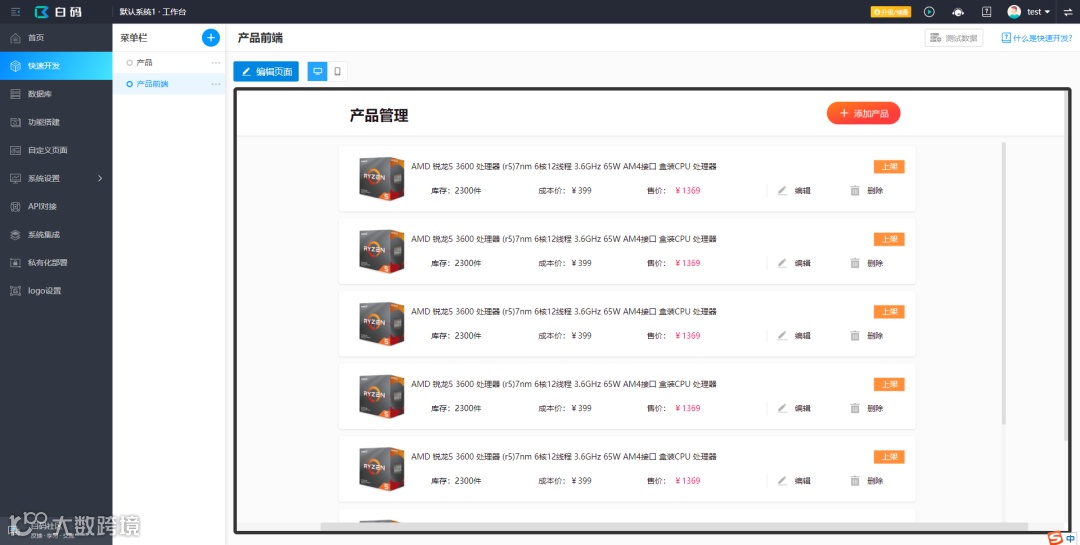The image size is (1080, 545).
Task: Switch to mobile phone preview mode
Action: point(338,72)
